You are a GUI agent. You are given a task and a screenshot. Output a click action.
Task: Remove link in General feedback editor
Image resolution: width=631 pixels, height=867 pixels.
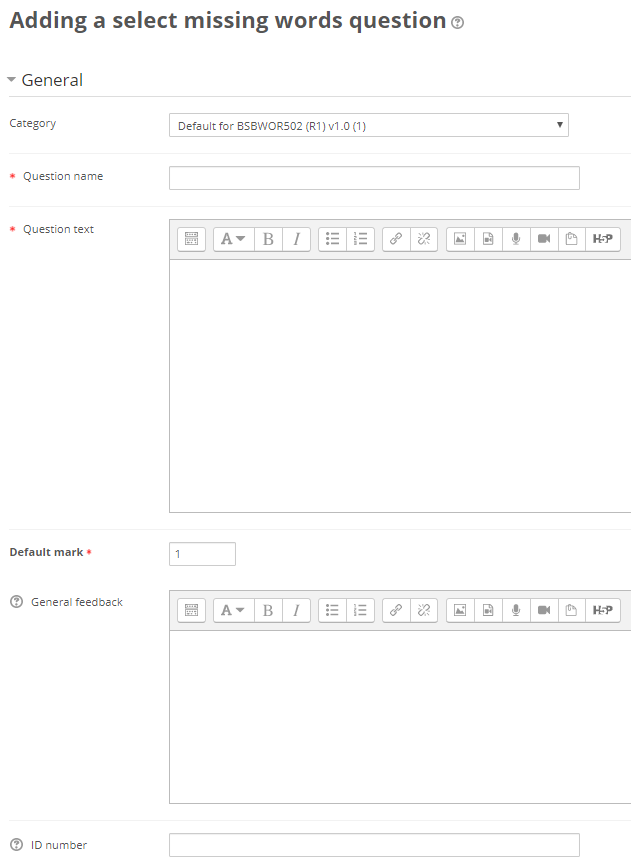[x=424, y=610]
